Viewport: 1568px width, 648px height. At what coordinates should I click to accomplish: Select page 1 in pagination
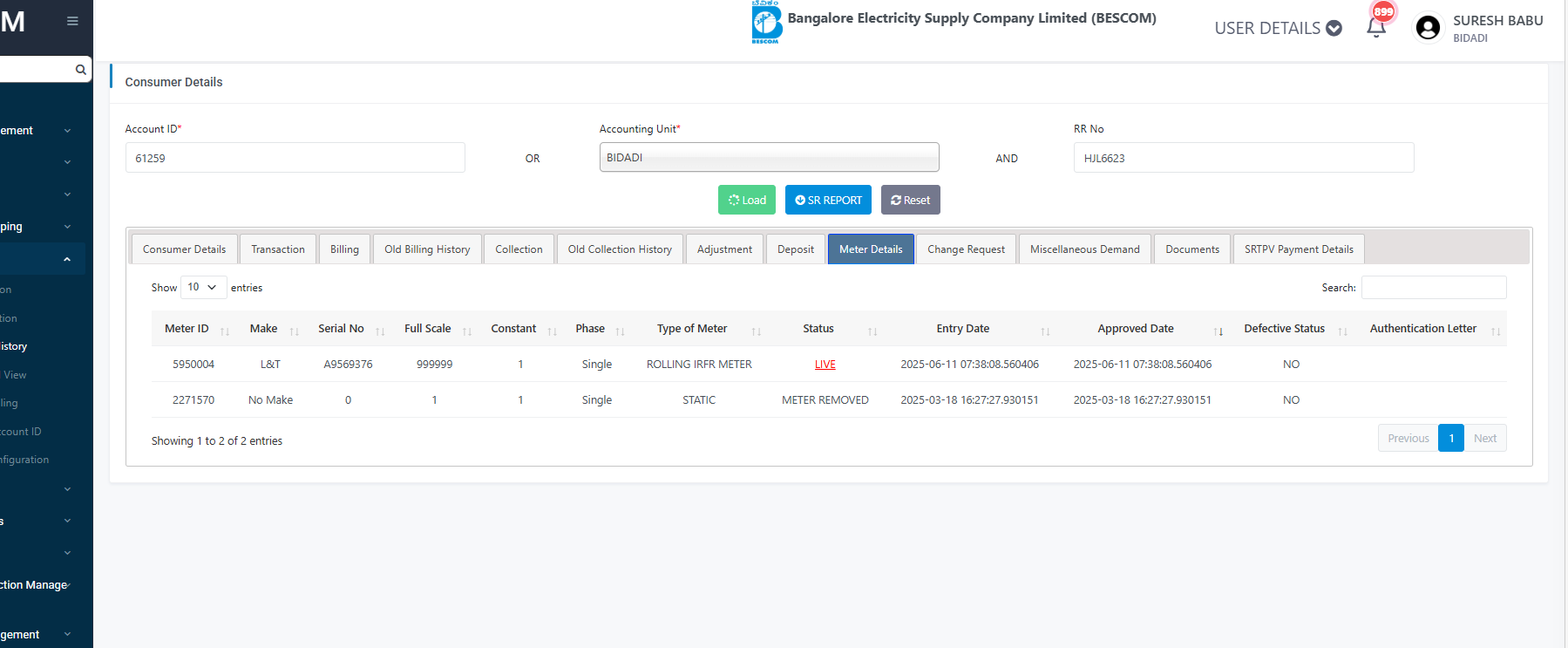coord(1451,438)
